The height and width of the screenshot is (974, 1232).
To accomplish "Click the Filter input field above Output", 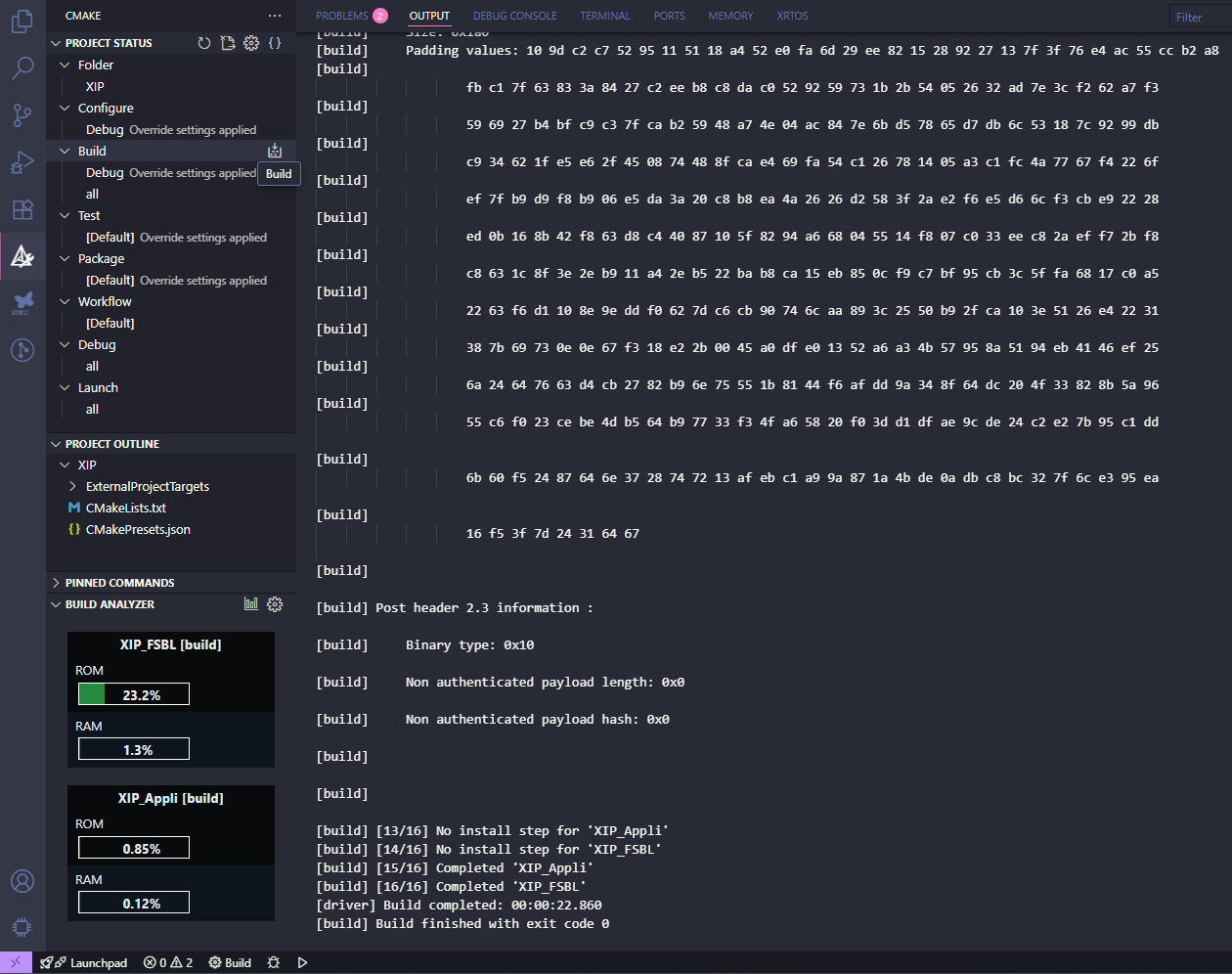I will point(1201,16).
